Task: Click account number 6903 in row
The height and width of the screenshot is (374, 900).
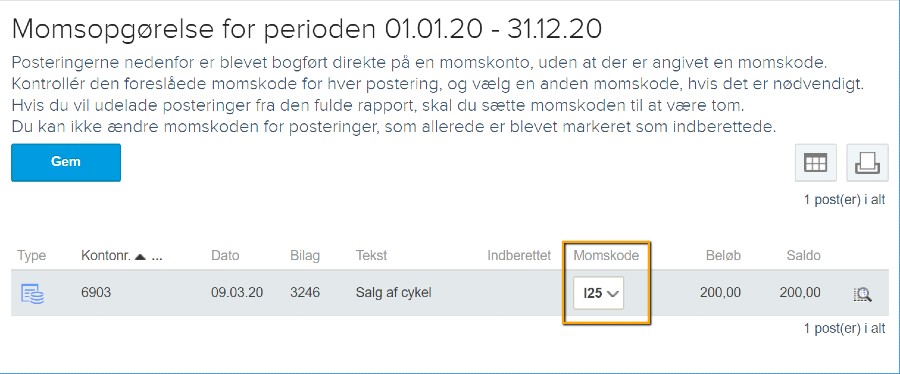Action: (96, 293)
